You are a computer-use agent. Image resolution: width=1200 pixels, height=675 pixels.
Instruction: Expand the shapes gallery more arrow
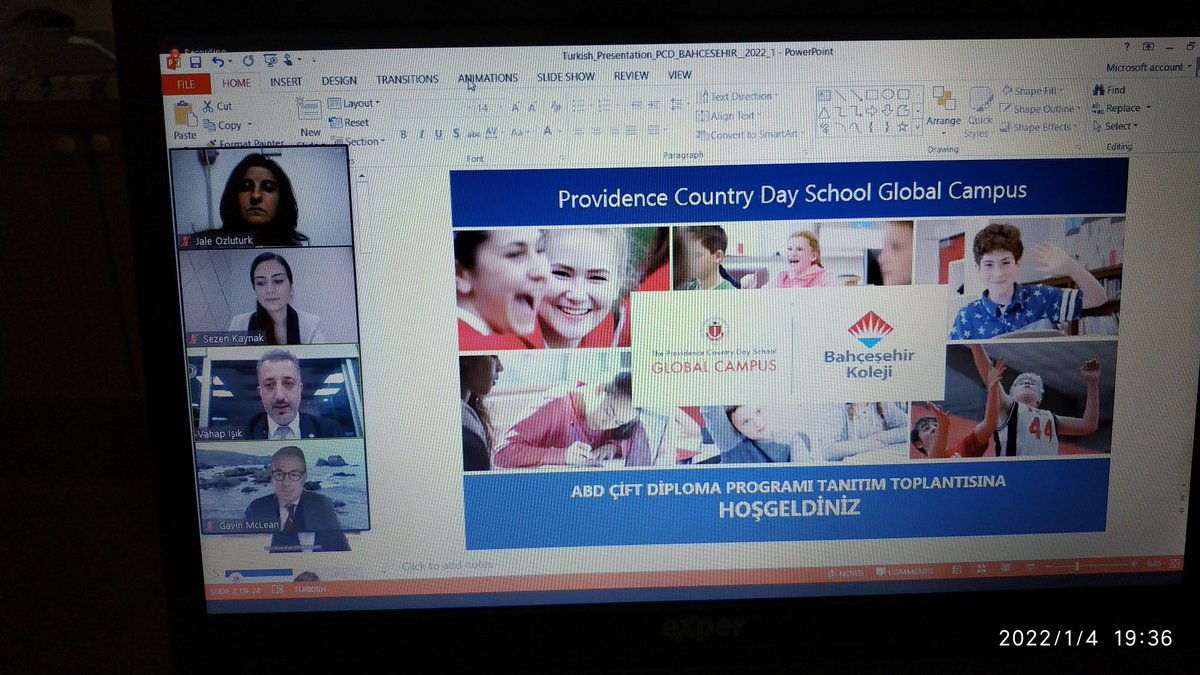click(x=917, y=127)
